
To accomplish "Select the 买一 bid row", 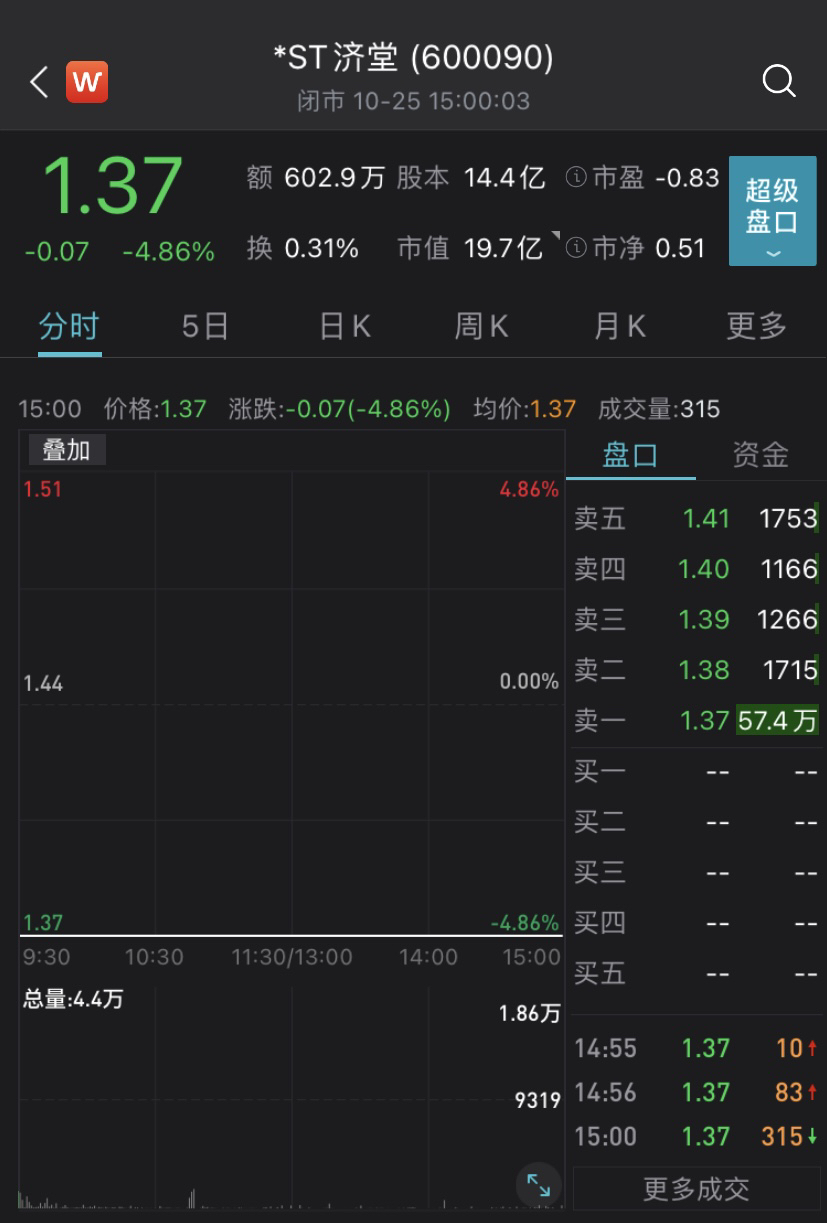I will click(696, 772).
